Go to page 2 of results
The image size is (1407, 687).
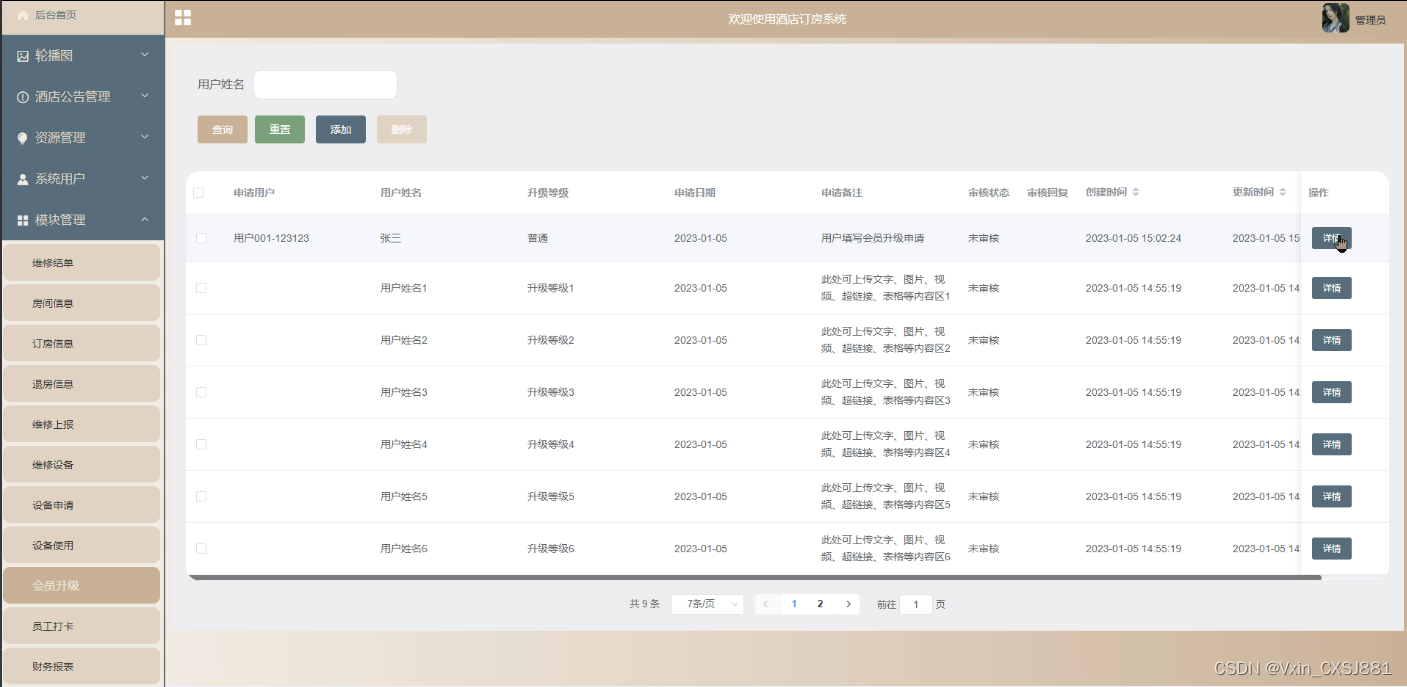pos(820,604)
